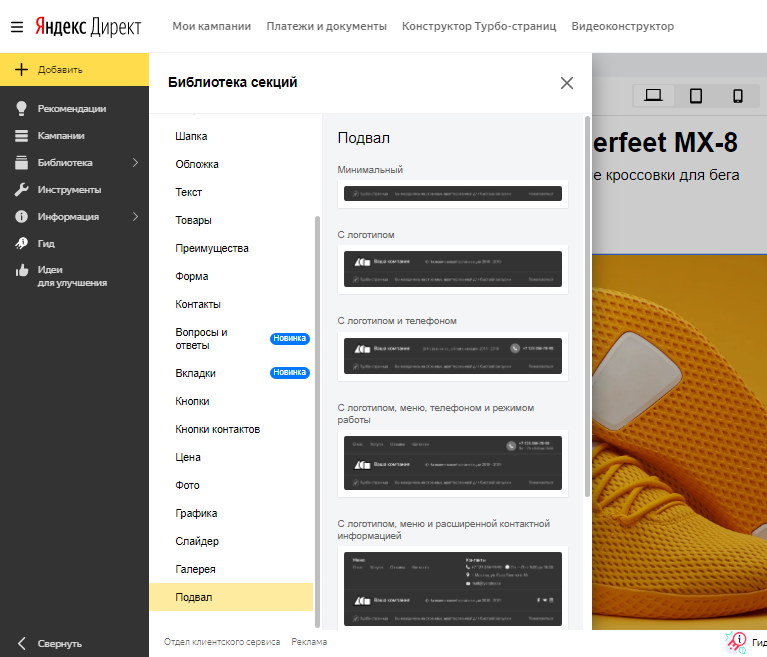Open Мои кампании in top menu
This screenshot has width=767, height=657.
[211, 26]
